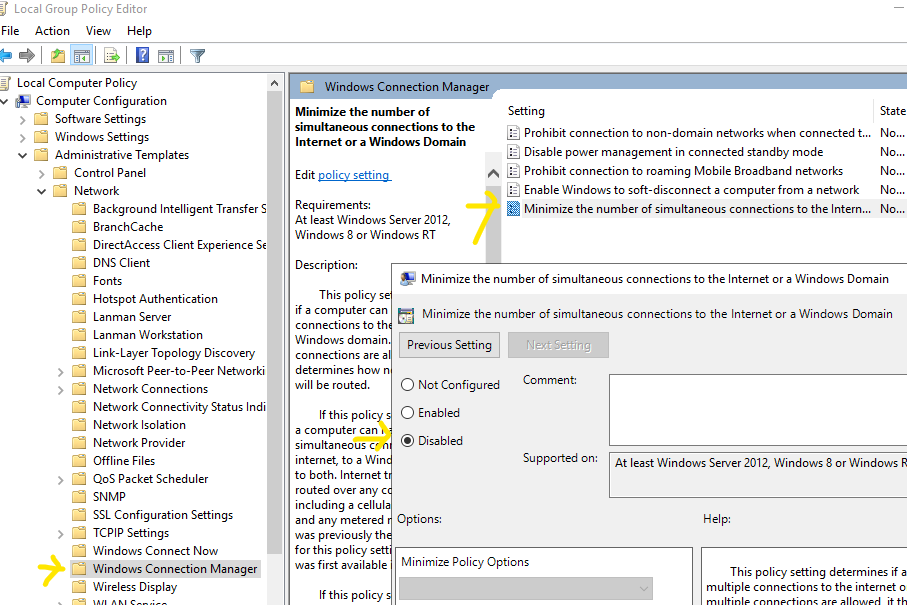Expand the Control Panel node

(42, 174)
